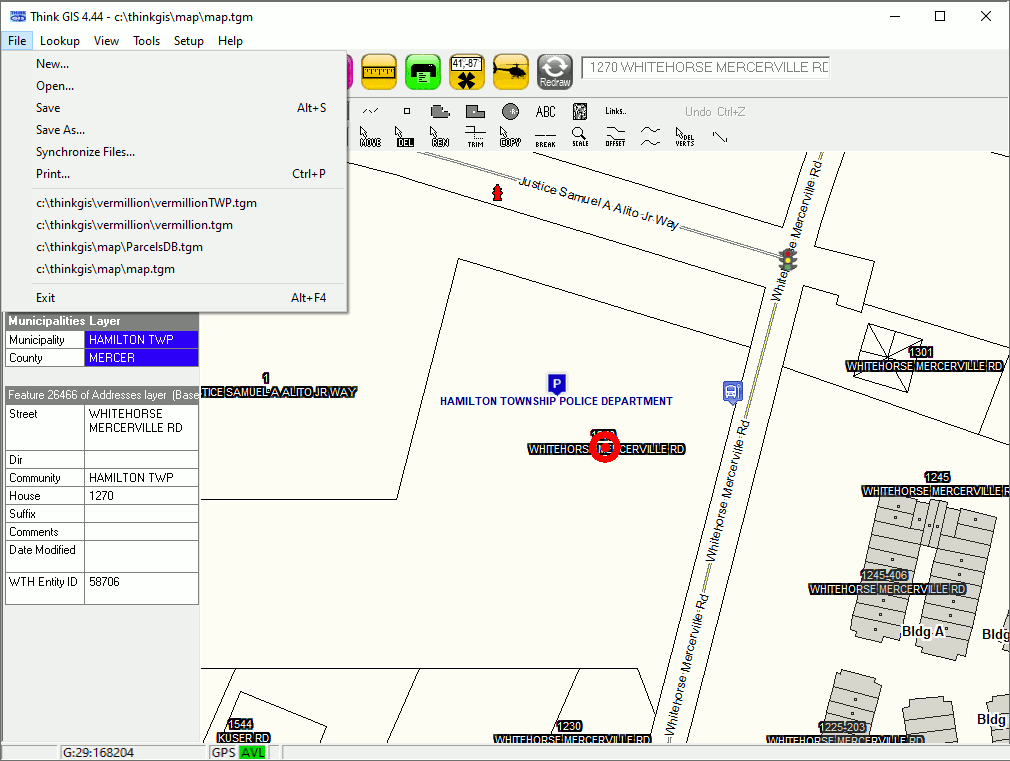This screenshot has height=761, width=1010.
Task: Click the Municipality value HAMILTON TWP
Action: coord(141,340)
